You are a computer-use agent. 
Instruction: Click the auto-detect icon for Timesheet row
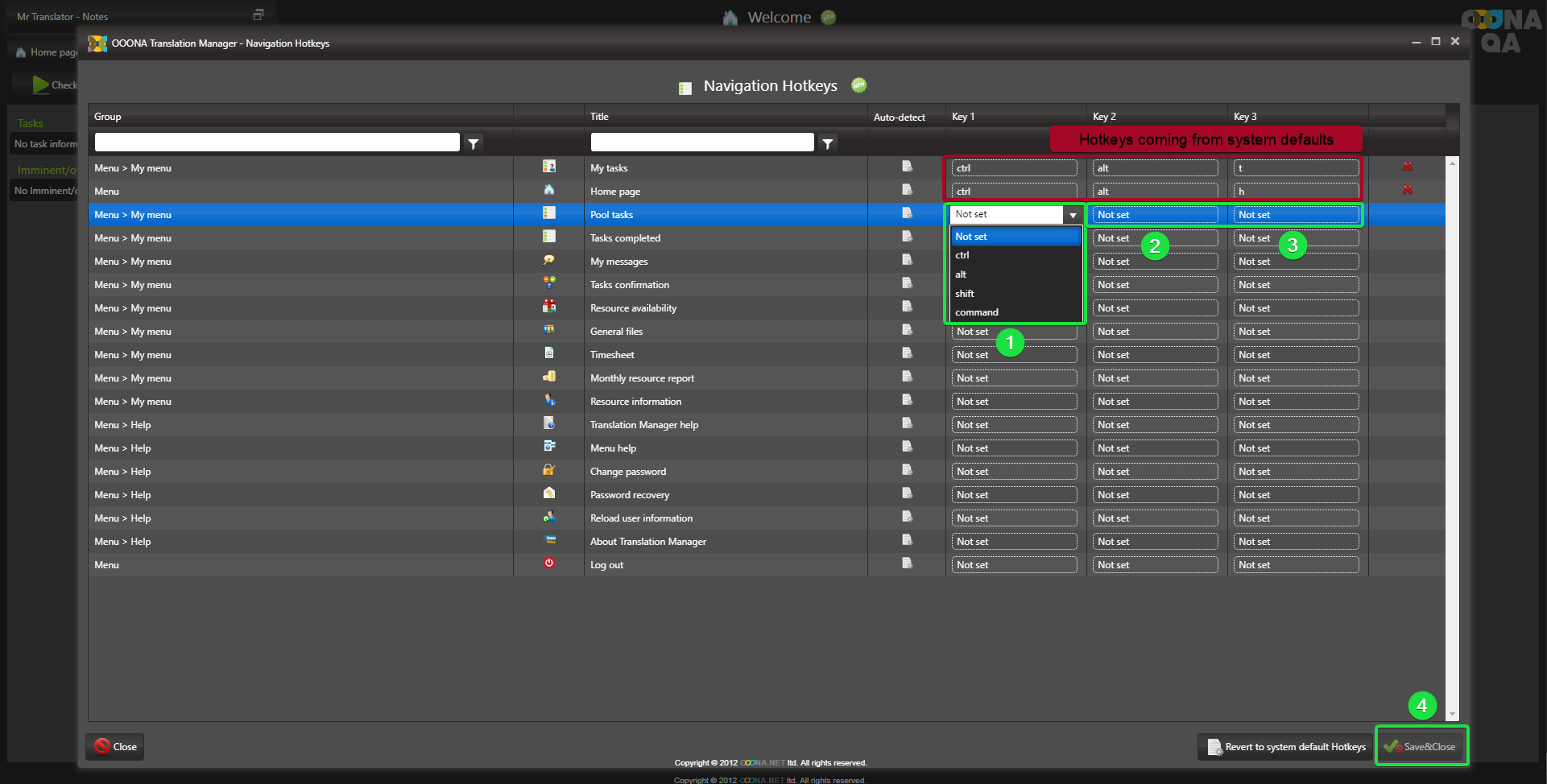coord(907,353)
